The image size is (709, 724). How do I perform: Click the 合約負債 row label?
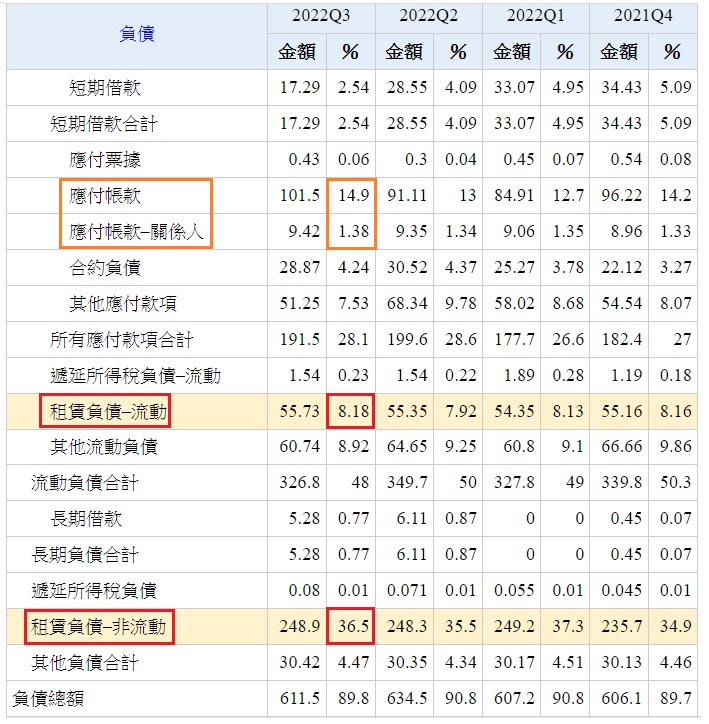pos(105,268)
